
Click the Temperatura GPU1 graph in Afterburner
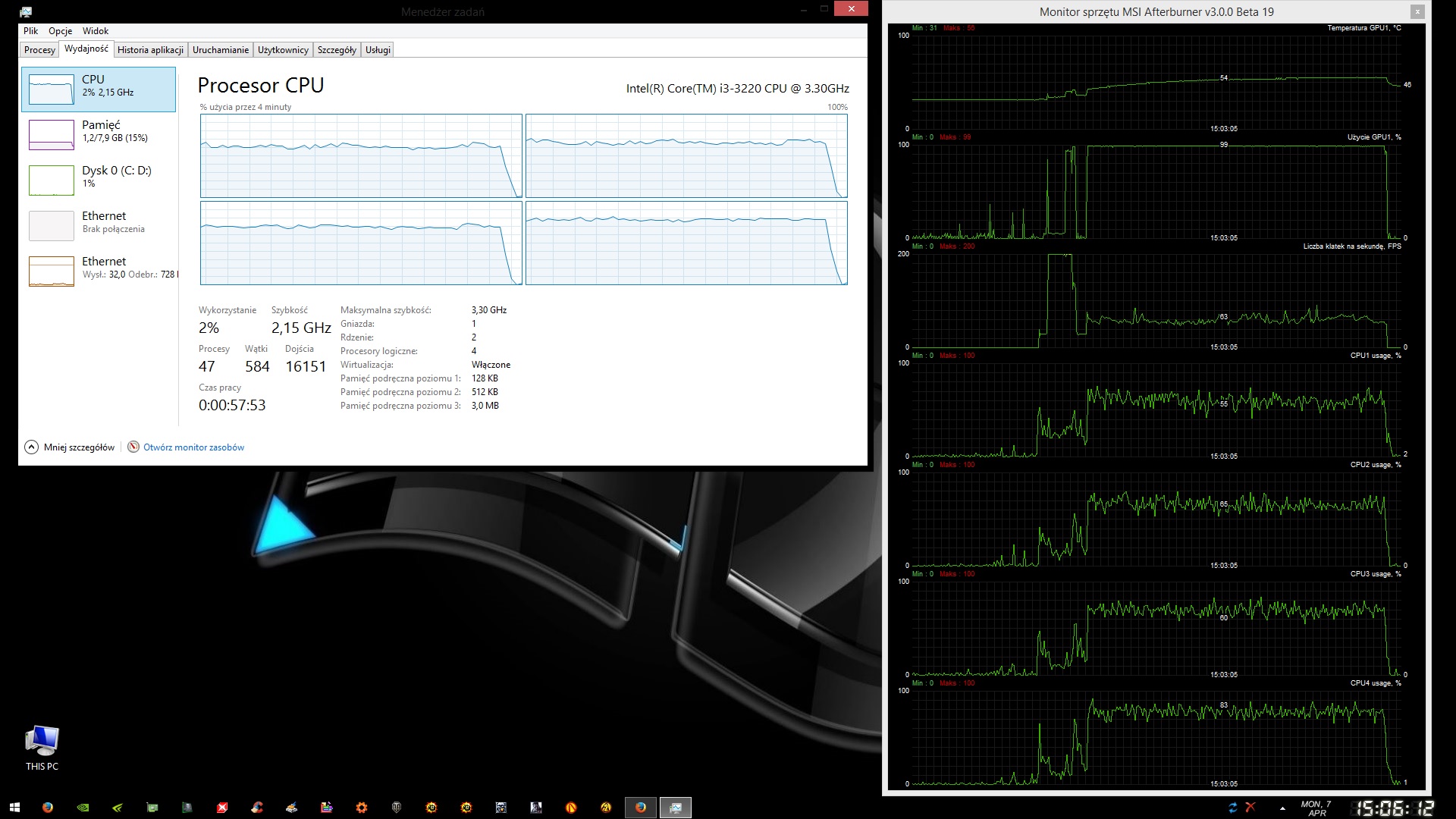(x=1156, y=81)
